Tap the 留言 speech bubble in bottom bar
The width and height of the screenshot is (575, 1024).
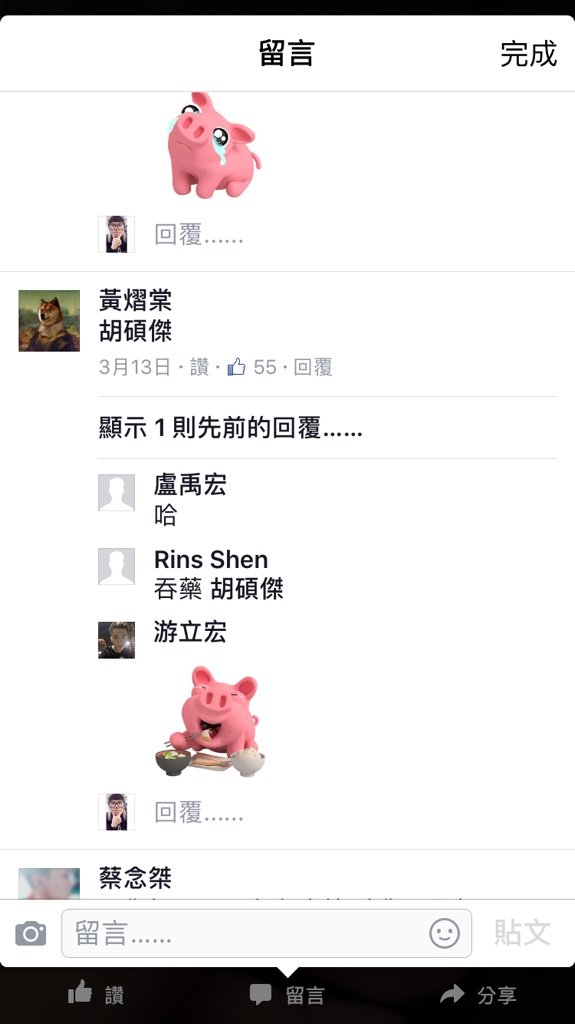[x=261, y=995]
